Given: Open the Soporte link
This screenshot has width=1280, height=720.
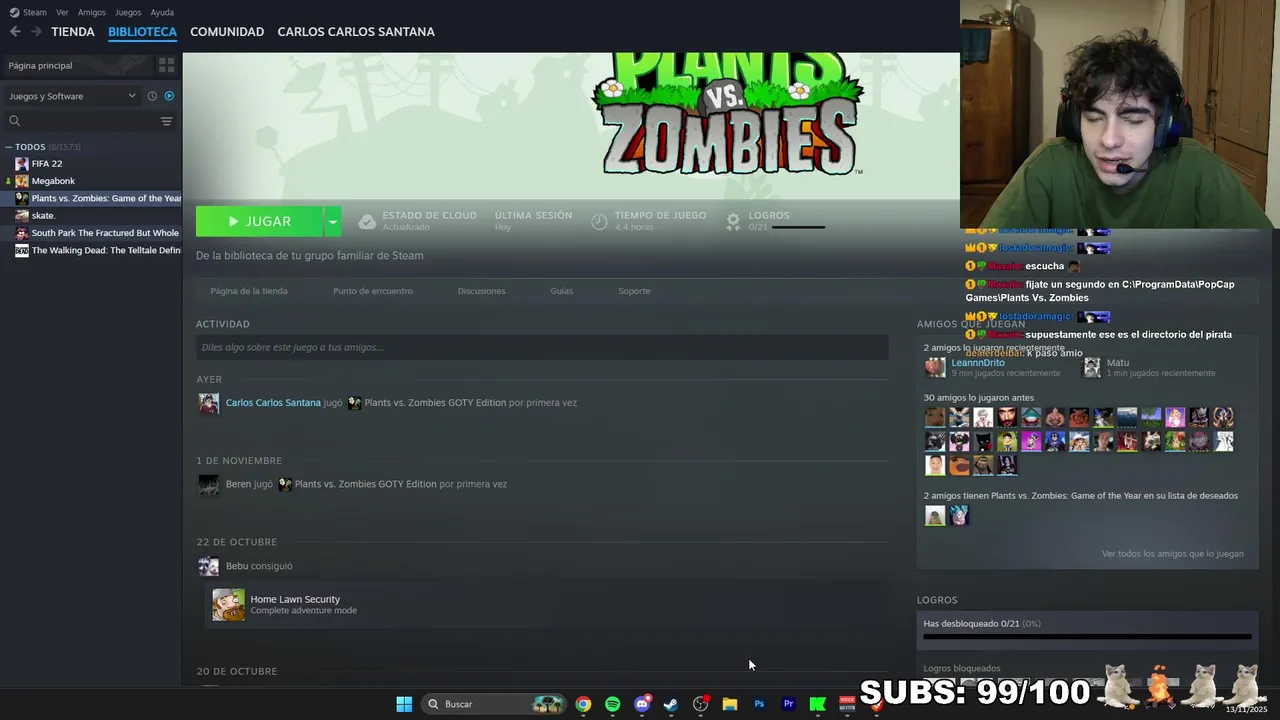Looking at the screenshot, I should pos(634,291).
